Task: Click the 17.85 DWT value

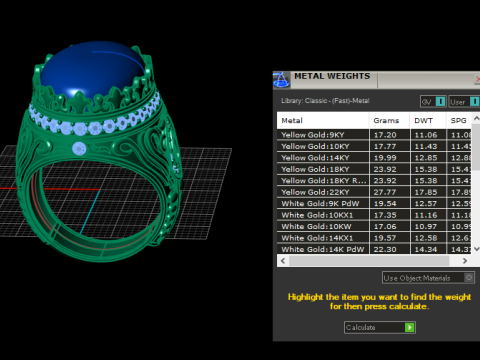Action: [426, 192]
